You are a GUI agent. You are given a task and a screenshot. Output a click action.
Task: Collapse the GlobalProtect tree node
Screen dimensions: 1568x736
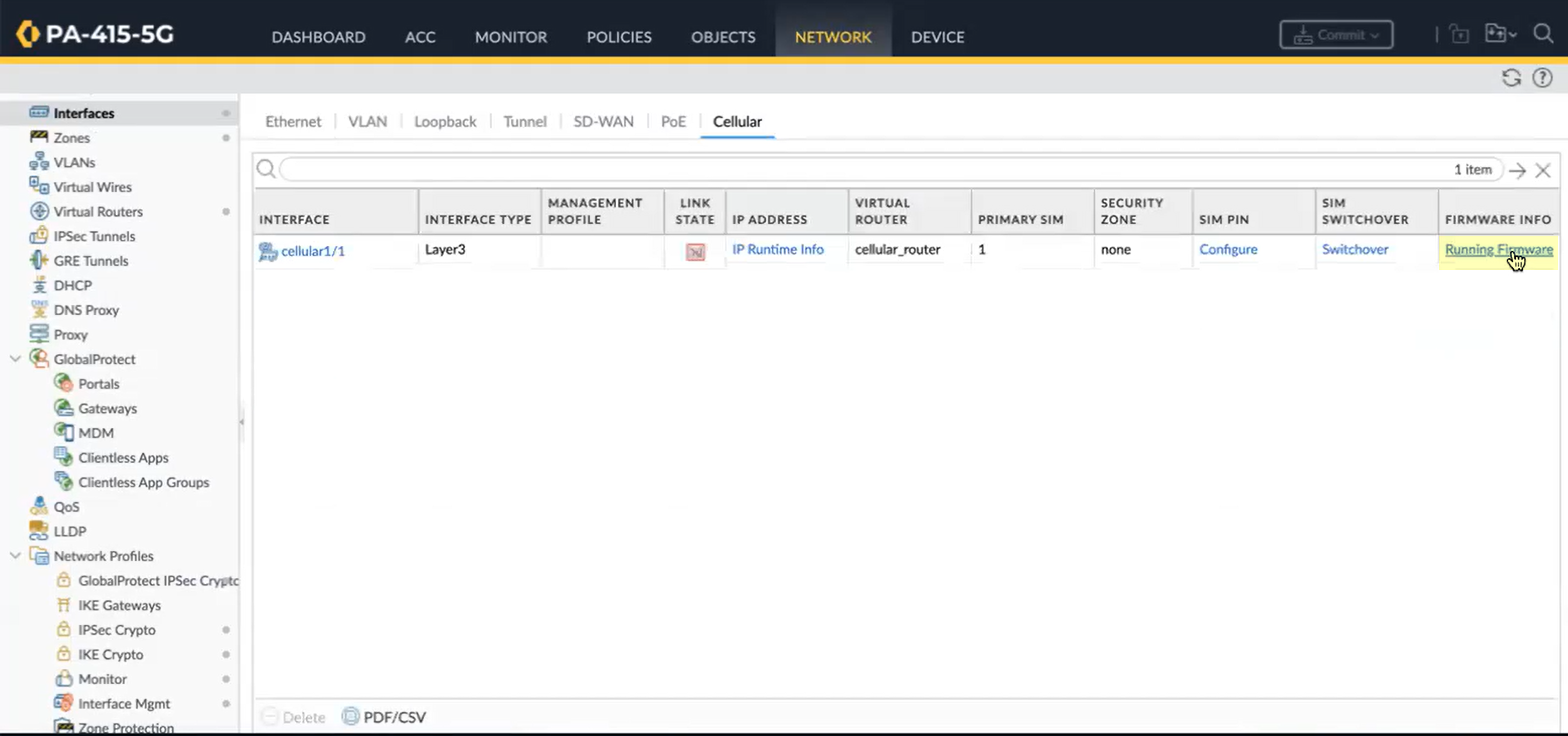pos(15,359)
